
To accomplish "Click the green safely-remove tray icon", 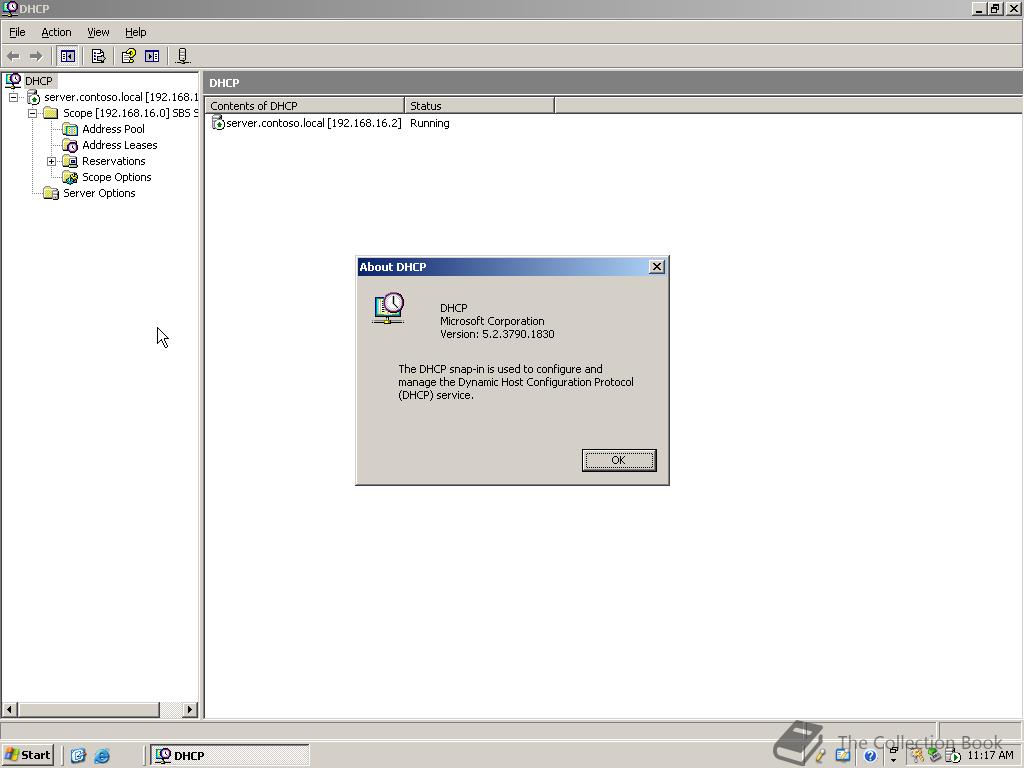I will click(x=935, y=756).
